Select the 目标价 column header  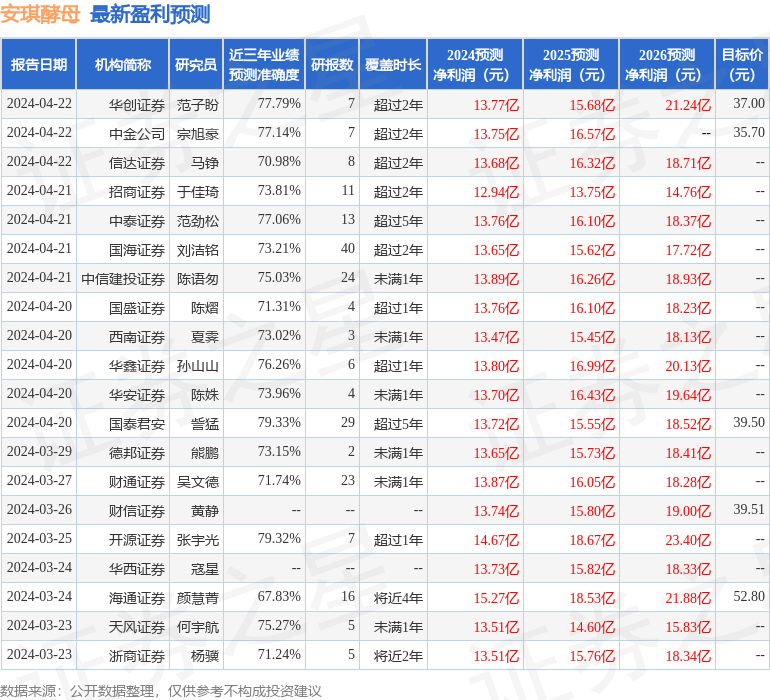742,64
